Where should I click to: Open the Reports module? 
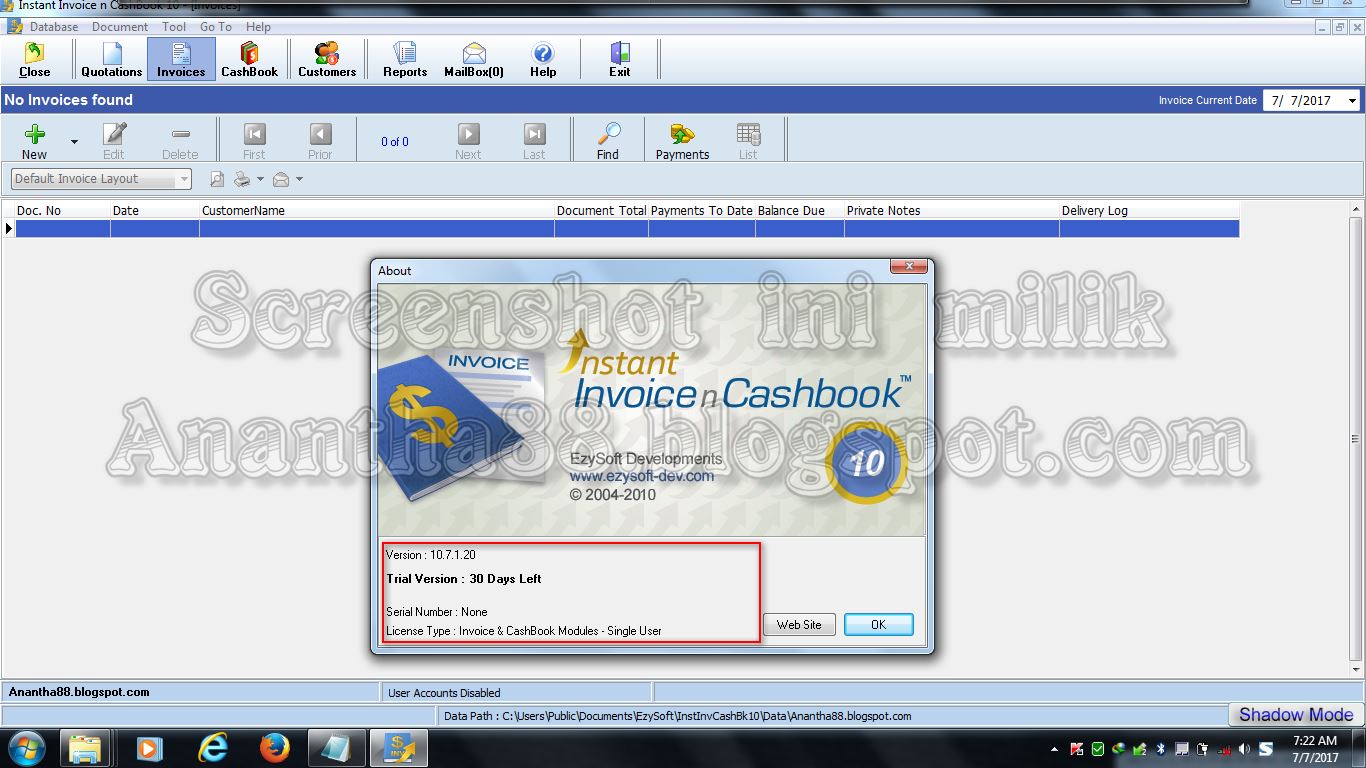point(405,59)
